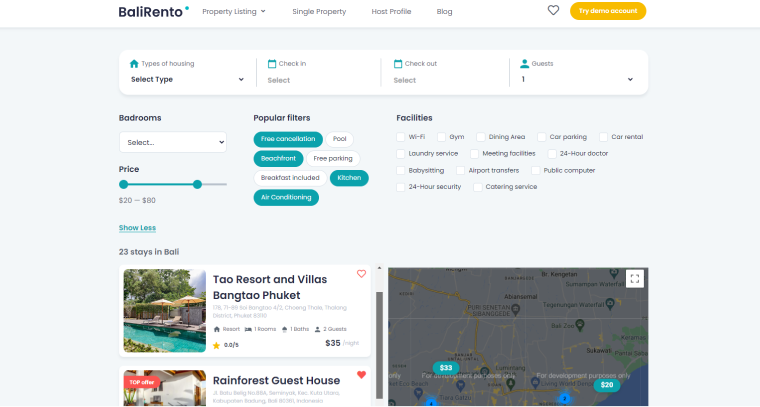Enable the Pool filter chip
The image size is (760, 407).
[x=339, y=139]
